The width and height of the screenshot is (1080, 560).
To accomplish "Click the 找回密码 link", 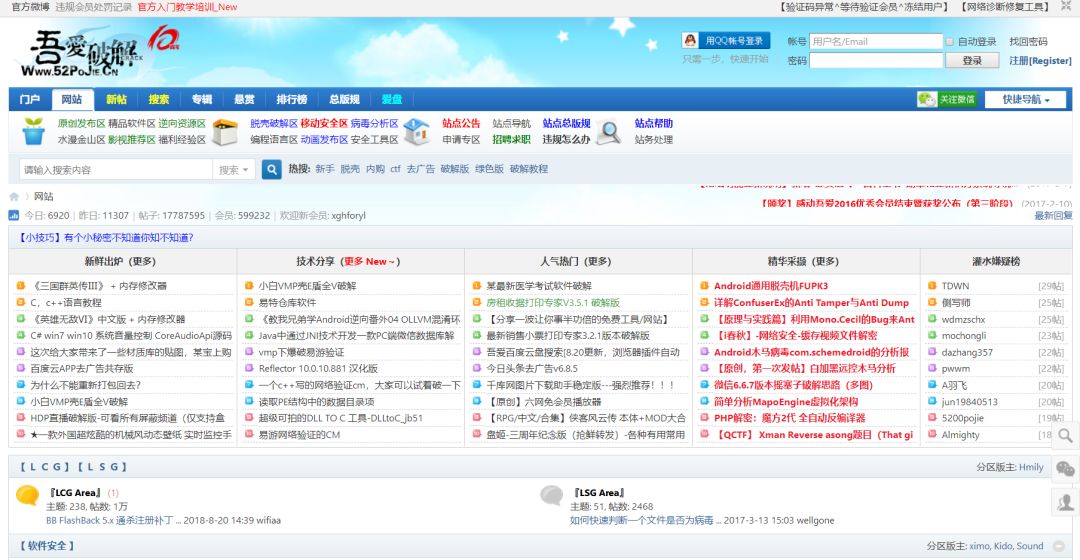I will tap(1028, 41).
